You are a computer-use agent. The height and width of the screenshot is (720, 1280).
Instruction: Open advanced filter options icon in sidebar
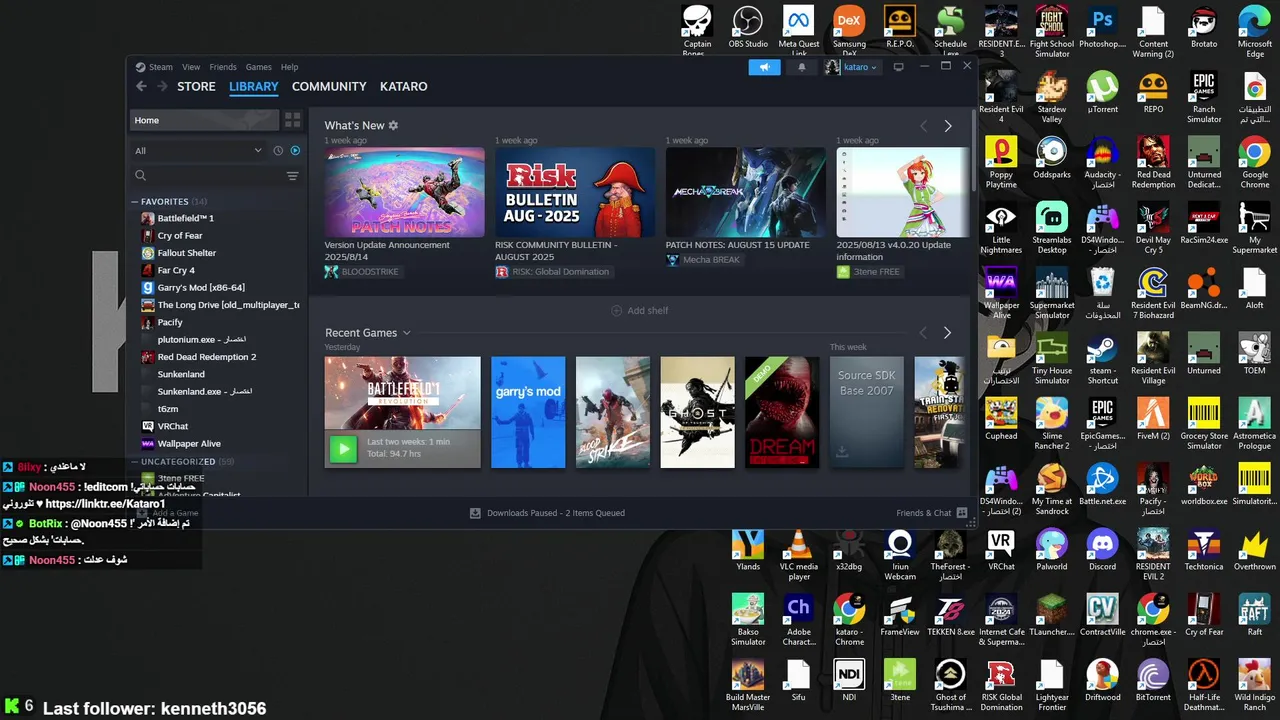click(x=293, y=176)
